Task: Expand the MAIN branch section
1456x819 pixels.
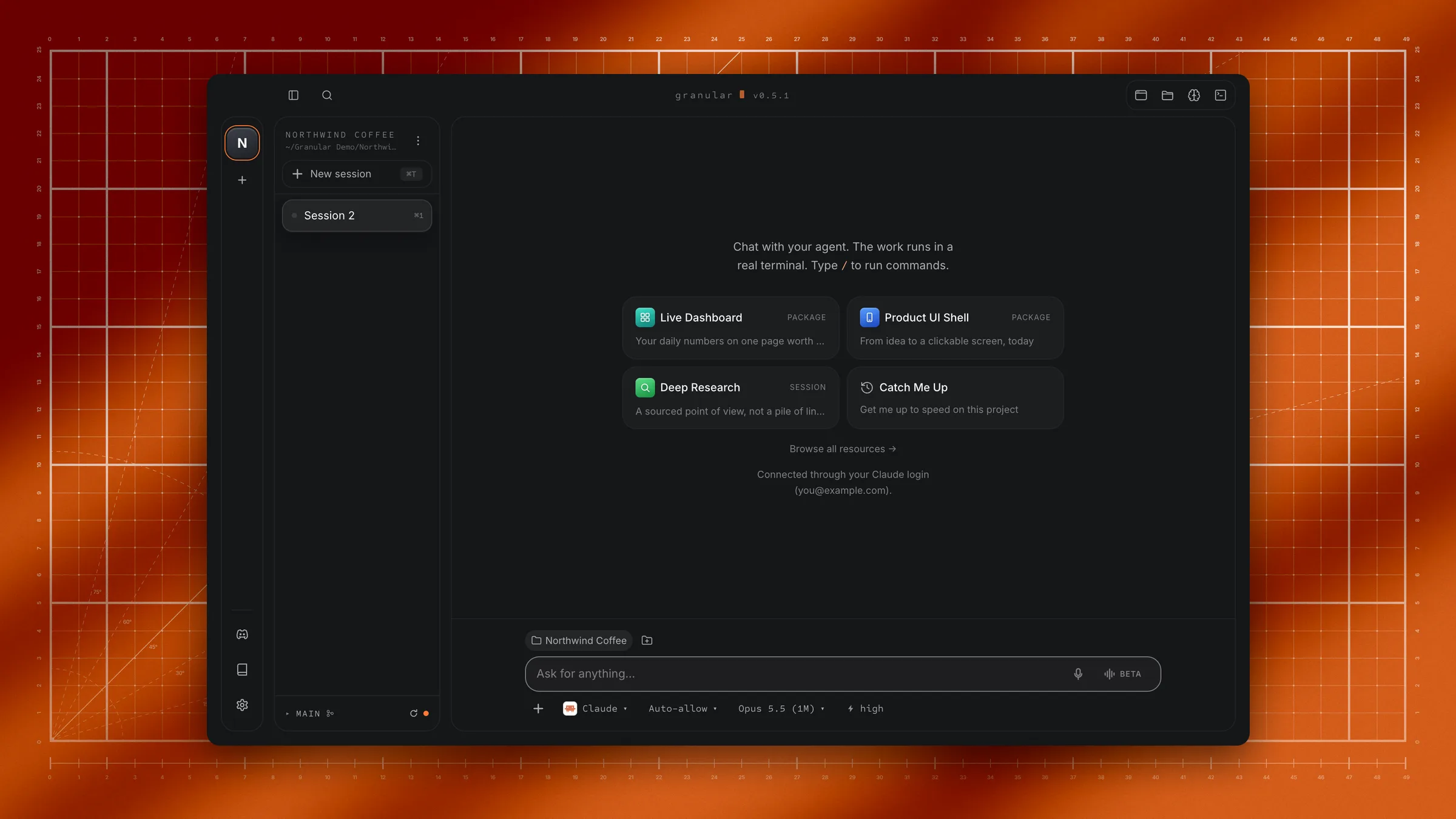Action: pyautogui.click(x=310, y=713)
